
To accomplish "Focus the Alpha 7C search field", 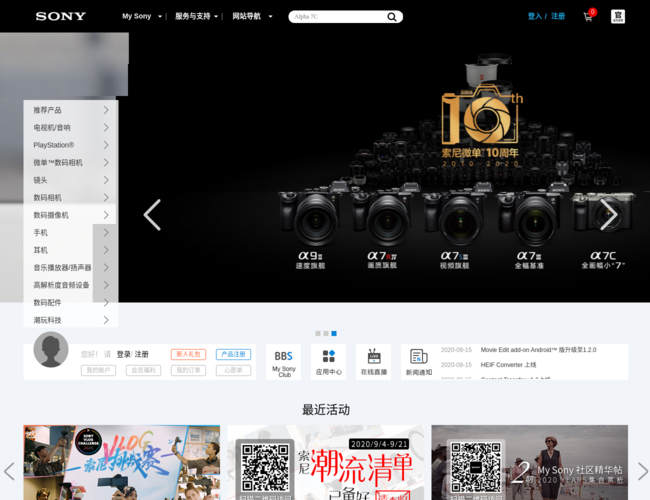I will tap(338, 17).
